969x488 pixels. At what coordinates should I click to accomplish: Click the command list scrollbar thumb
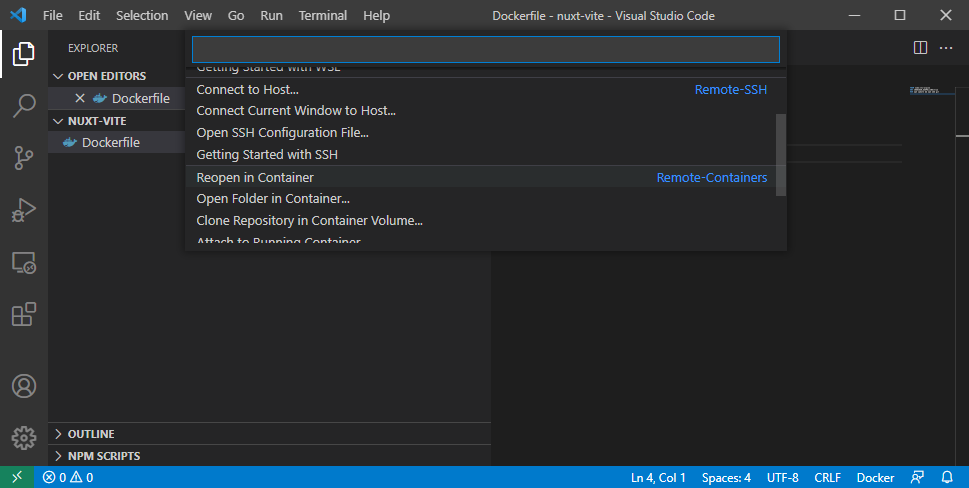[x=781, y=155]
